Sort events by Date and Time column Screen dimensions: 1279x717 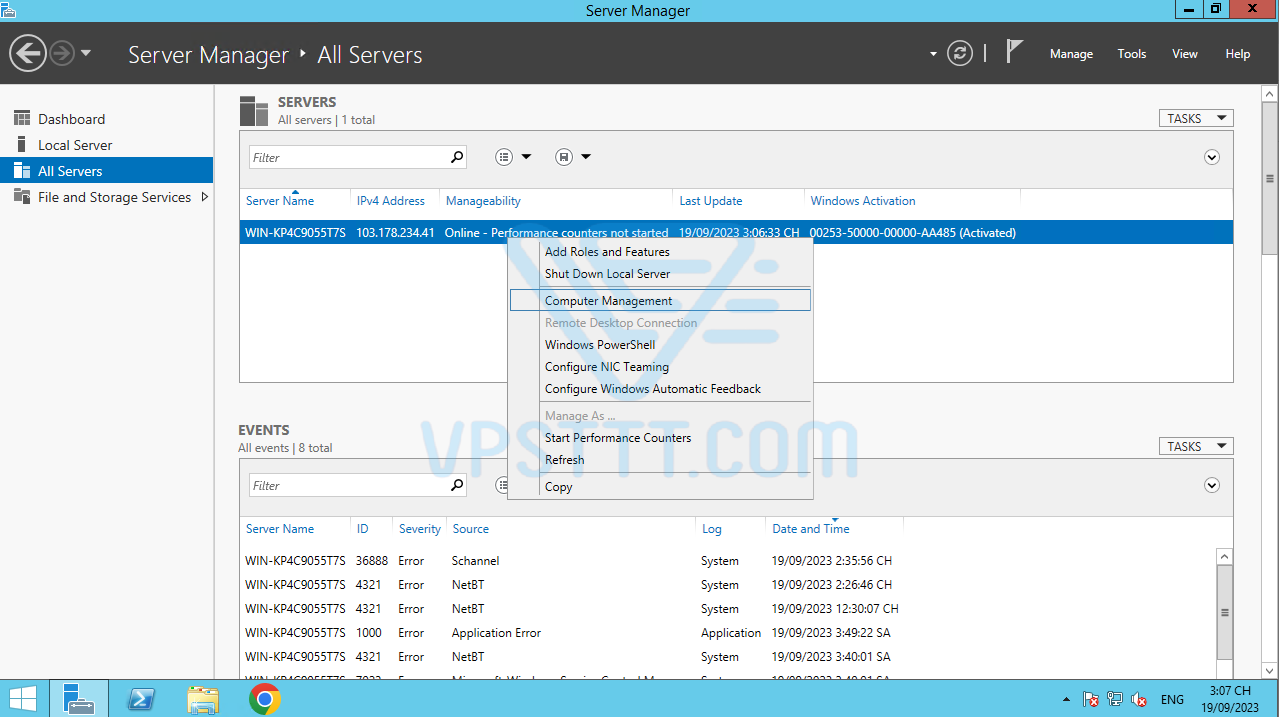point(811,529)
